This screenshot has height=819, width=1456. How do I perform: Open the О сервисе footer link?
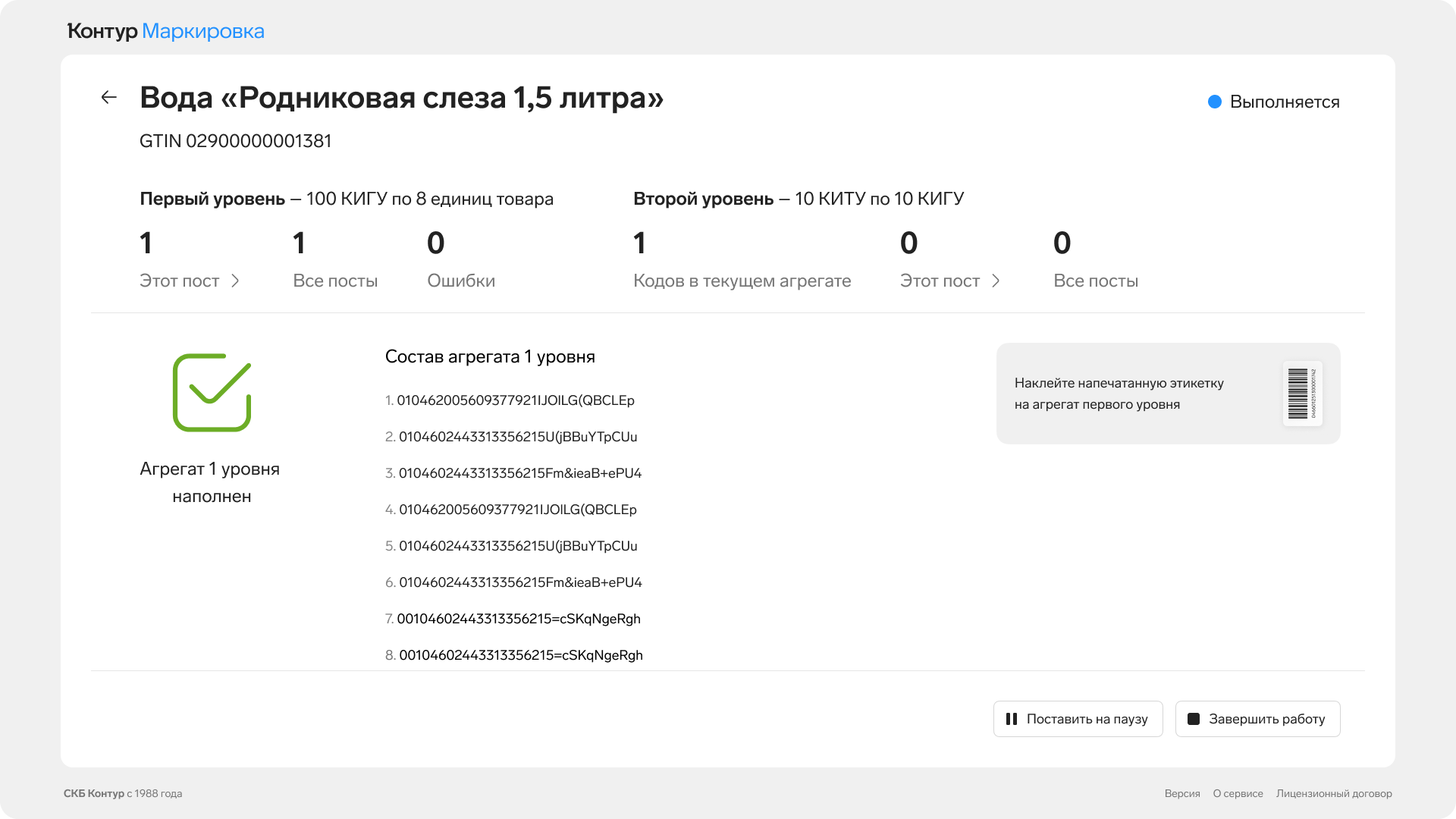point(1238,793)
